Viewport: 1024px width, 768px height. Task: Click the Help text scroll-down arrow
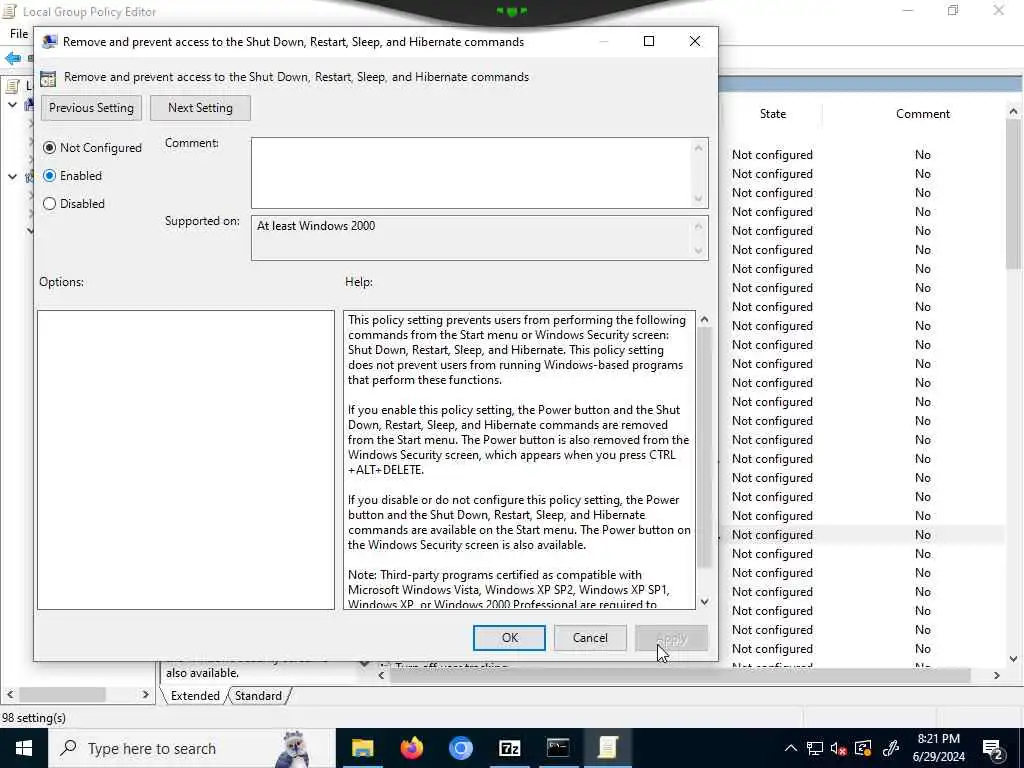[x=704, y=601]
